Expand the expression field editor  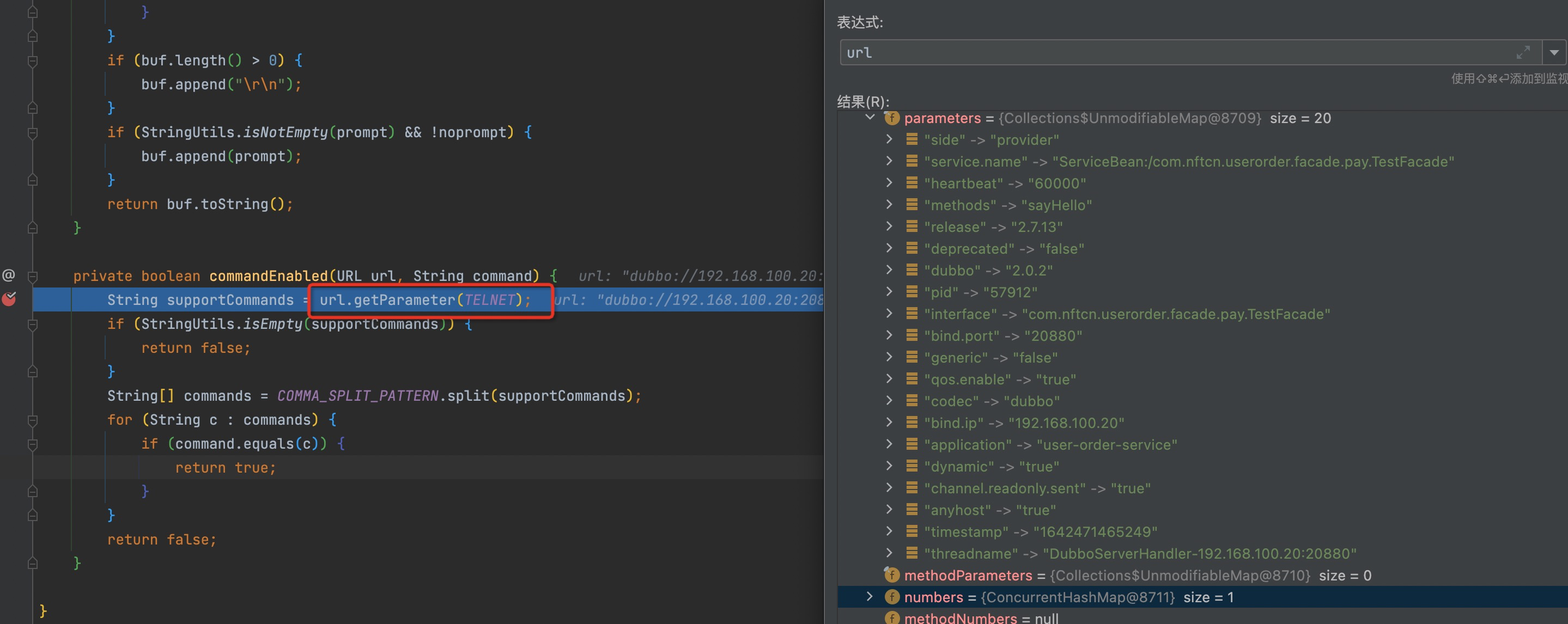click(x=1523, y=53)
